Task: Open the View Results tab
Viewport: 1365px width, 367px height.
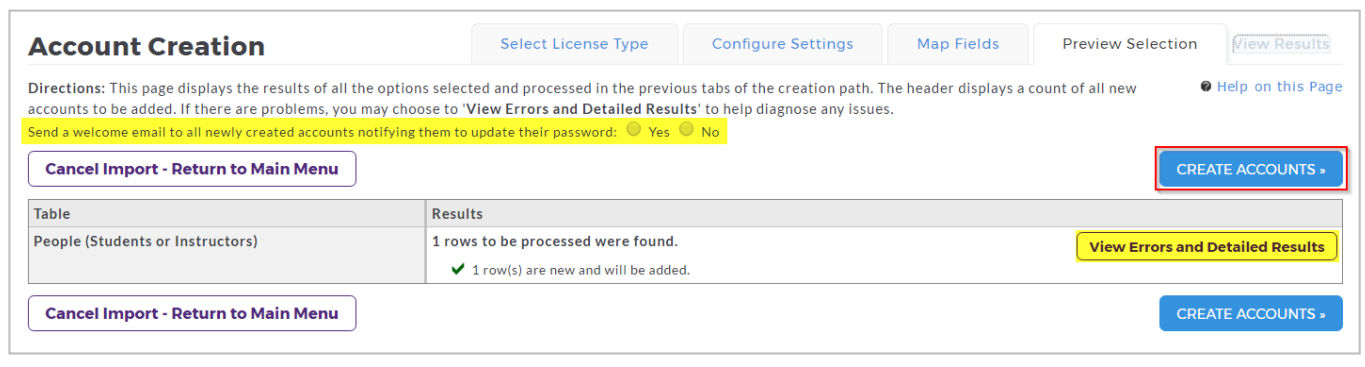Action: point(1281,44)
